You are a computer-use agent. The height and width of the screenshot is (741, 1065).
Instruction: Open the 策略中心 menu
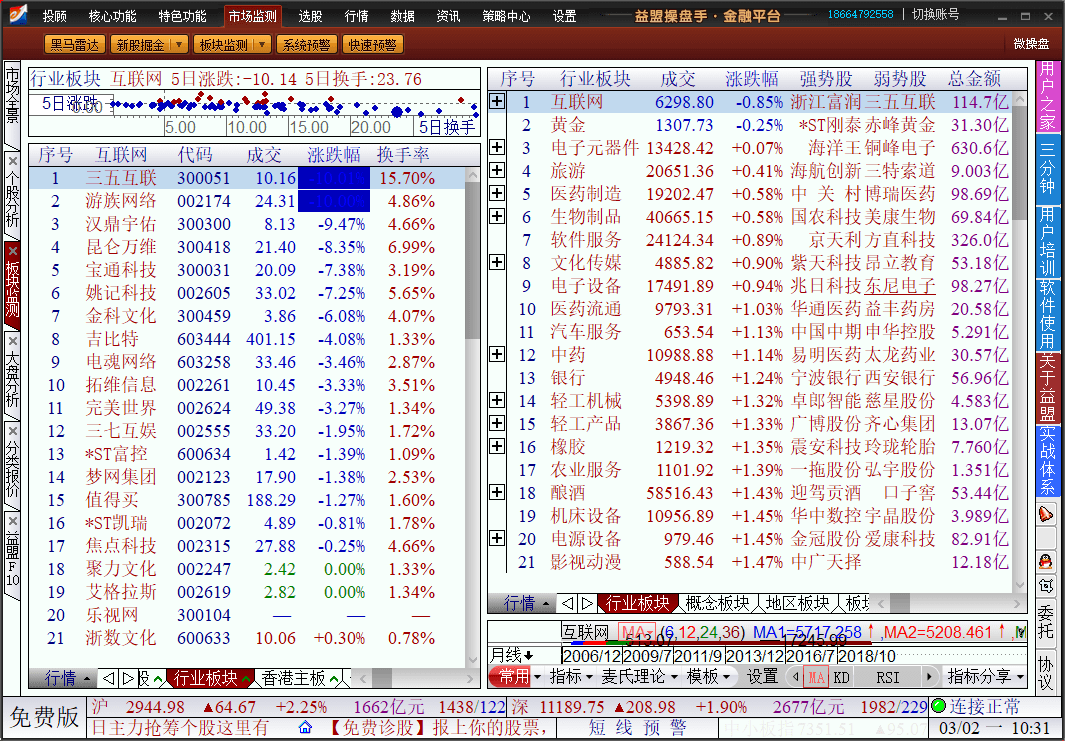(507, 16)
